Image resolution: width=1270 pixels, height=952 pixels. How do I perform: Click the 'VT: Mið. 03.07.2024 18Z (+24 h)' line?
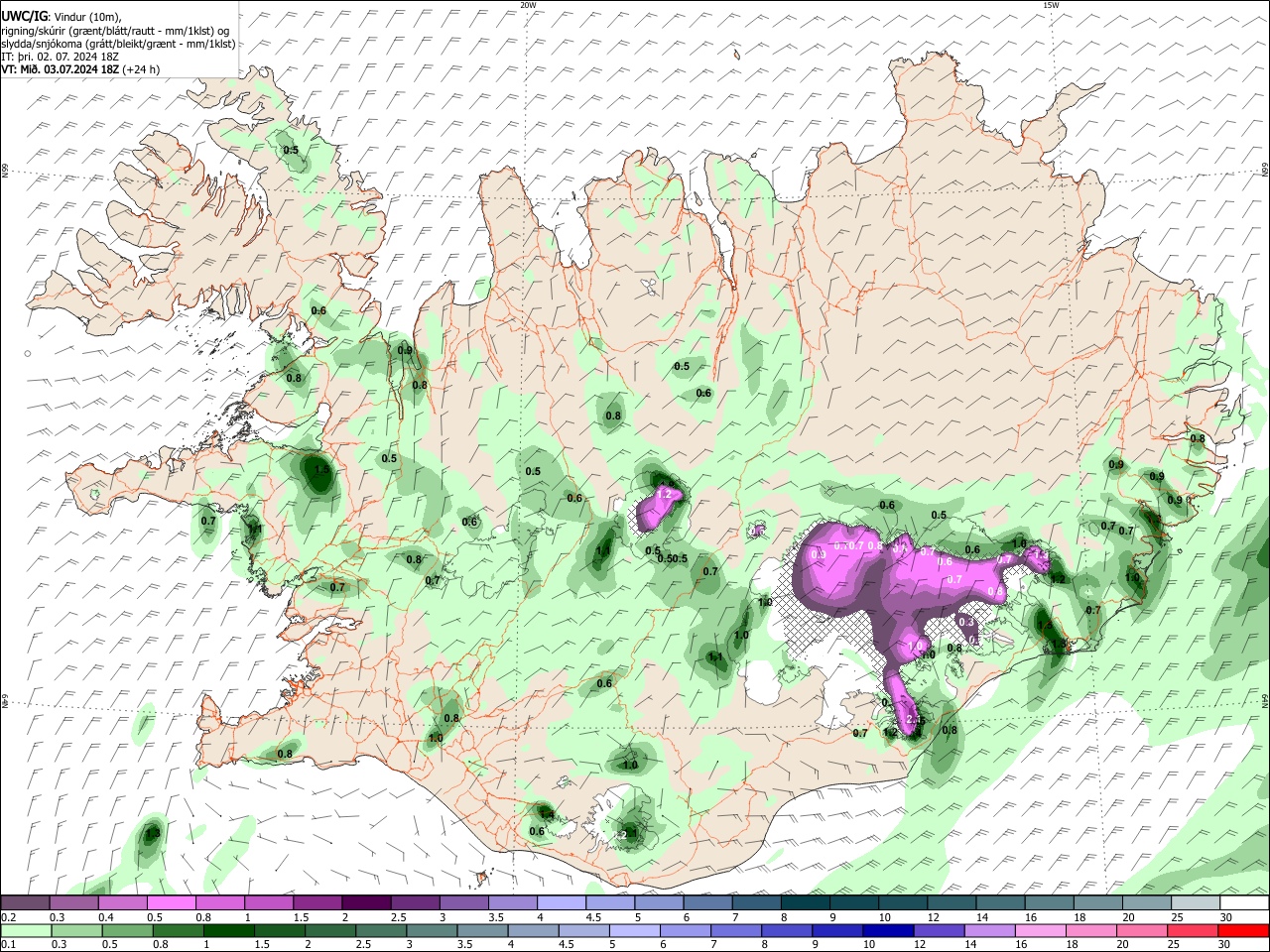coord(80,69)
